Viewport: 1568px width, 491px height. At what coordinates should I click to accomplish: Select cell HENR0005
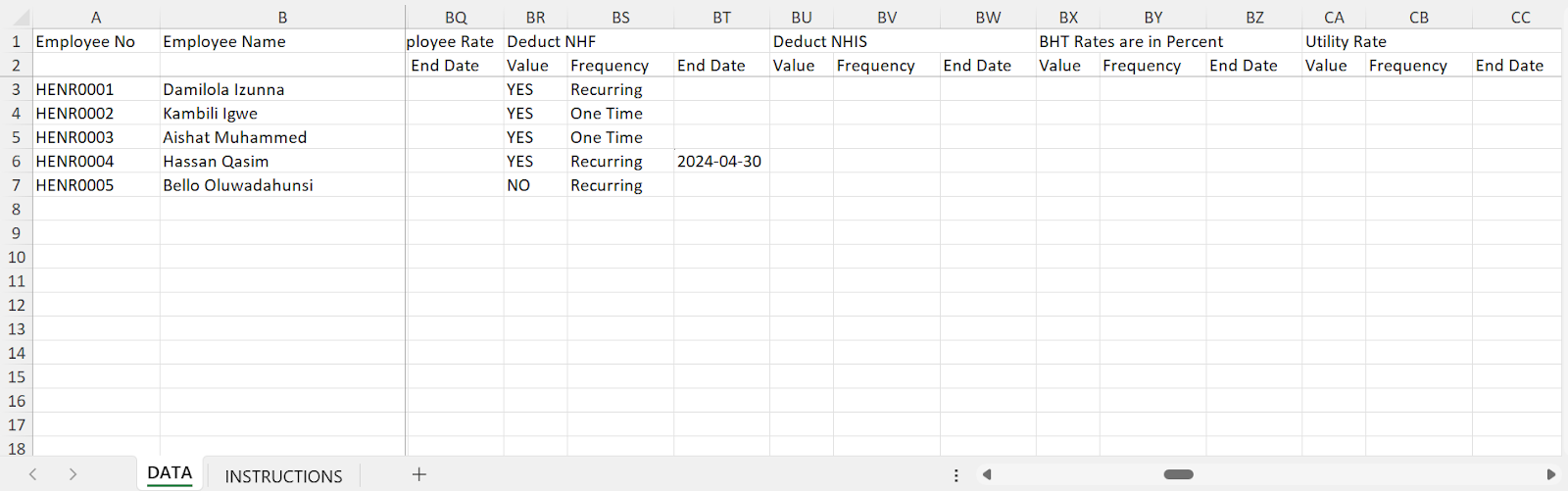click(x=96, y=185)
